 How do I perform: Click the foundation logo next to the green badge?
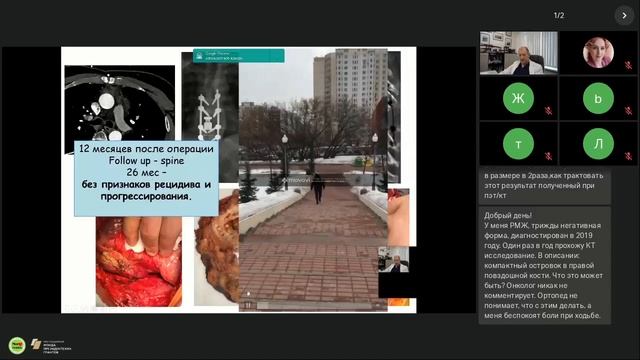(x=51, y=346)
